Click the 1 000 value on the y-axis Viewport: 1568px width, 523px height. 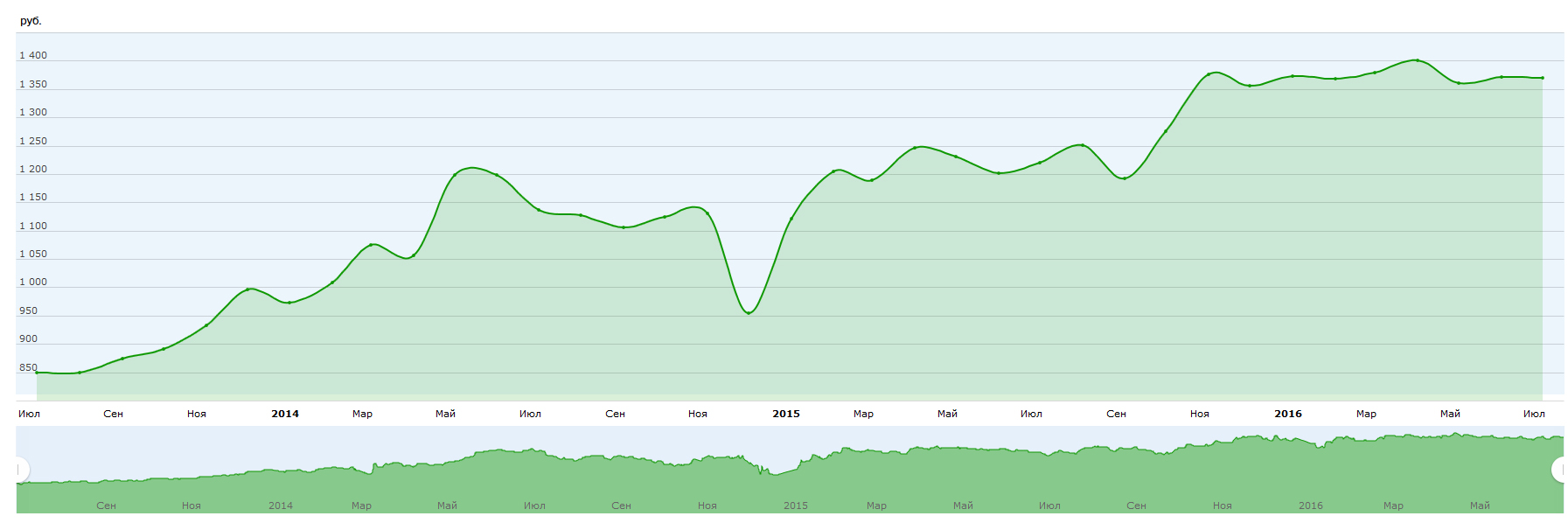[33, 282]
